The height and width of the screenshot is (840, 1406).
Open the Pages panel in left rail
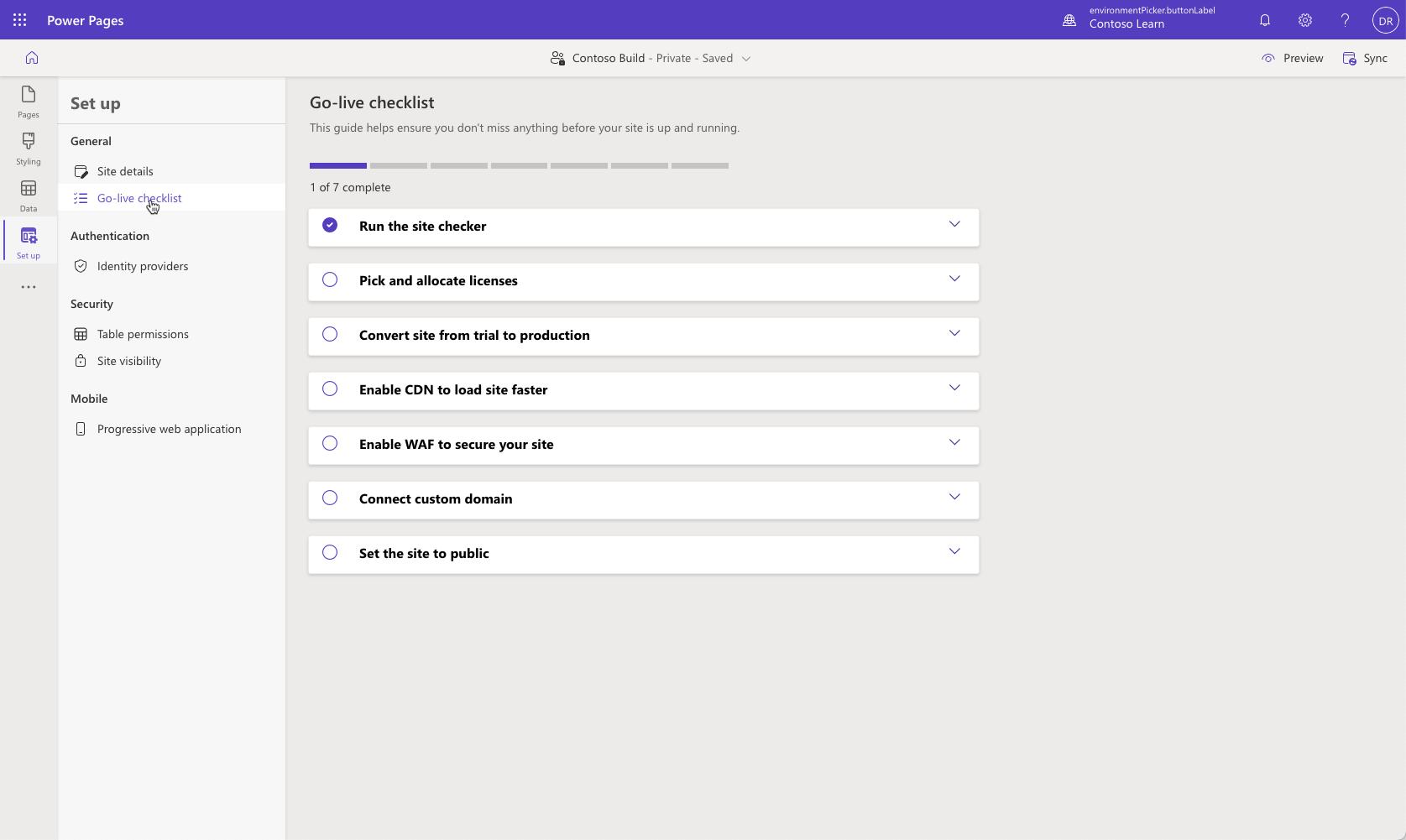[28, 102]
